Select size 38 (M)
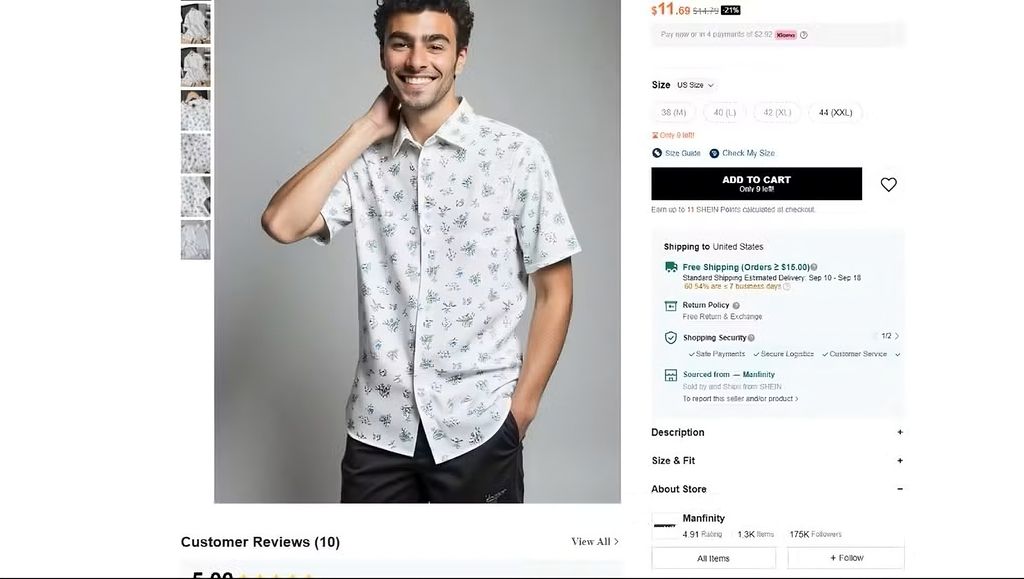 pyautogui.click(x=673, y=113)
